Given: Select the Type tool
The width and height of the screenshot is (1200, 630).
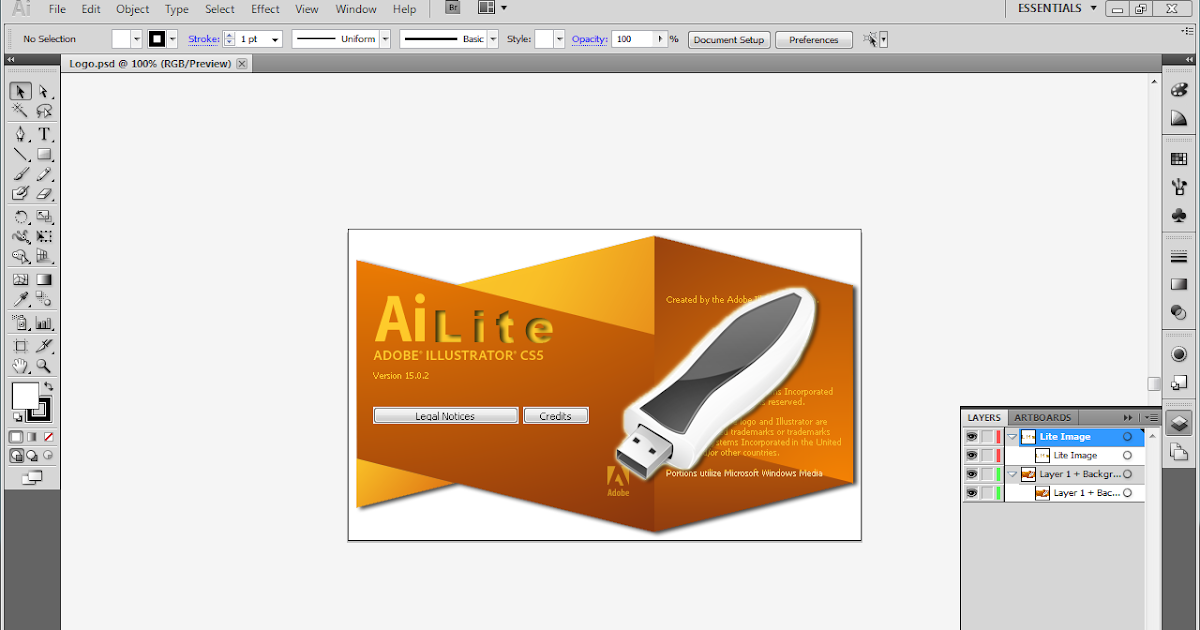Looking at the screenshot, I should [x=45, y=132].
